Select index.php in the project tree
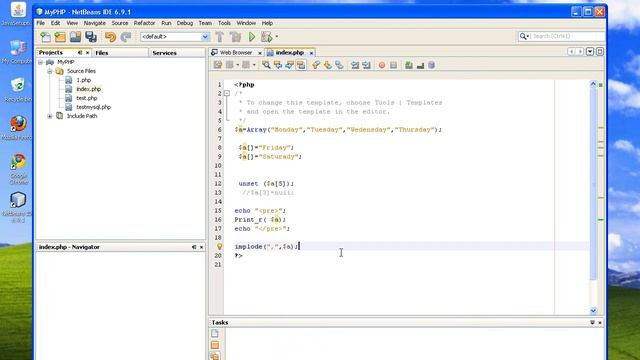The image size is (640, 360). pyautogui.click(x=89, y=89)
